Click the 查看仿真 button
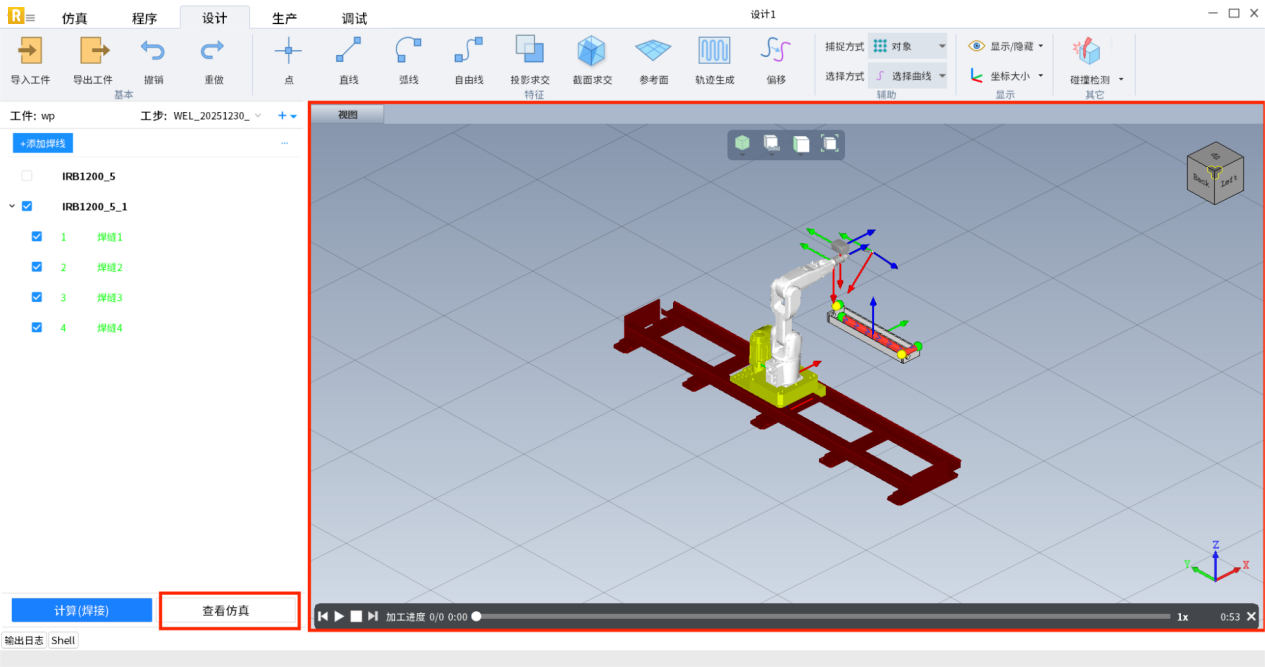This screenshot has height=667, width=1265. click(x=230, y=610)
